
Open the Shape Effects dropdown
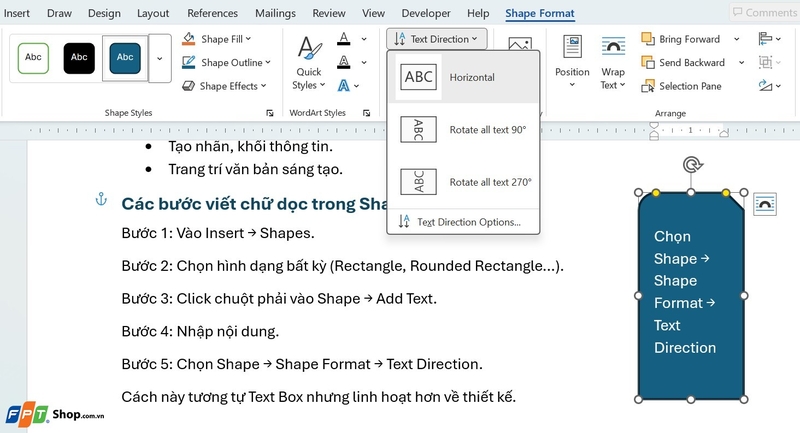224,86
